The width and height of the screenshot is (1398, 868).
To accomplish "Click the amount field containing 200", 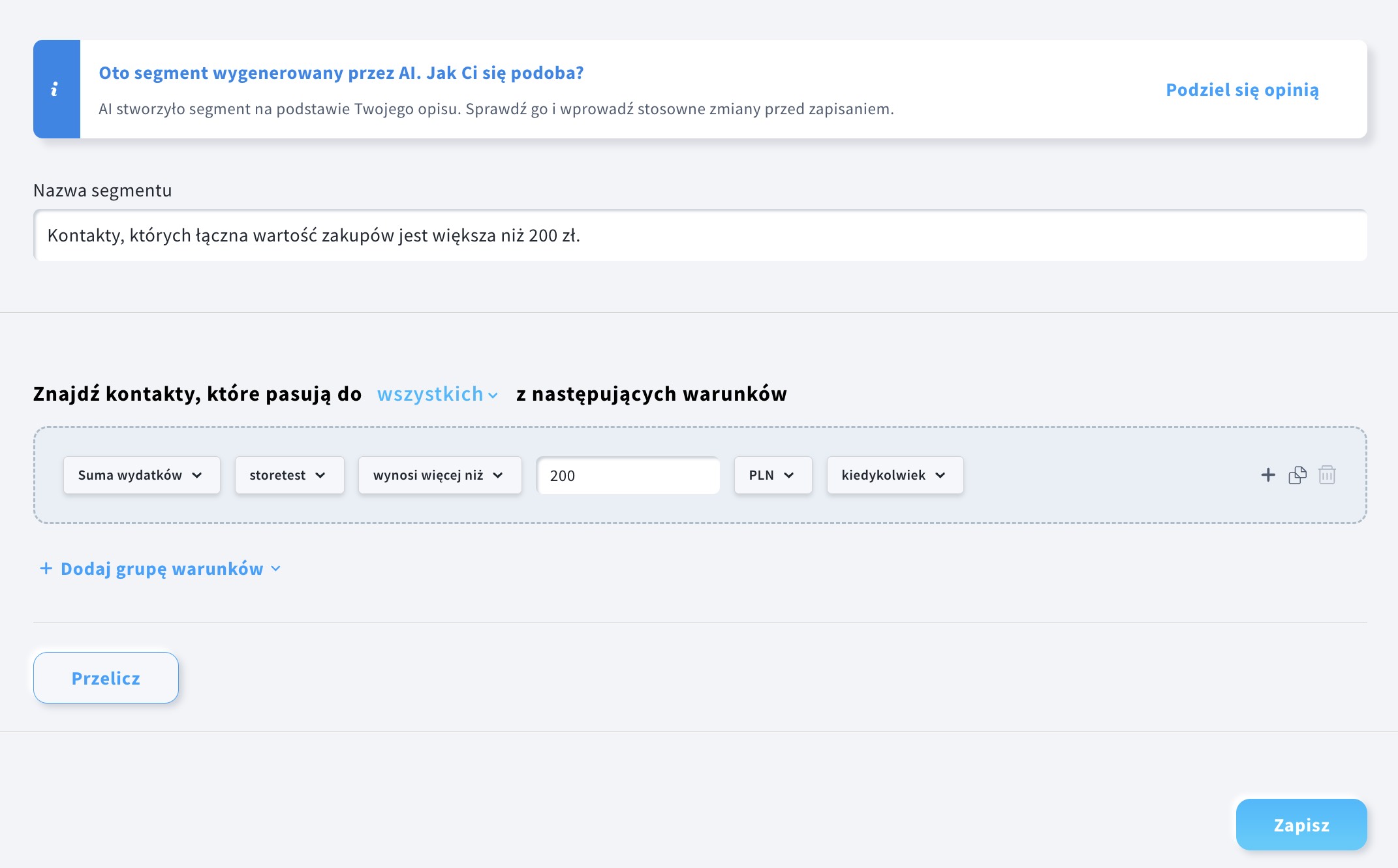I will (628, 476).
